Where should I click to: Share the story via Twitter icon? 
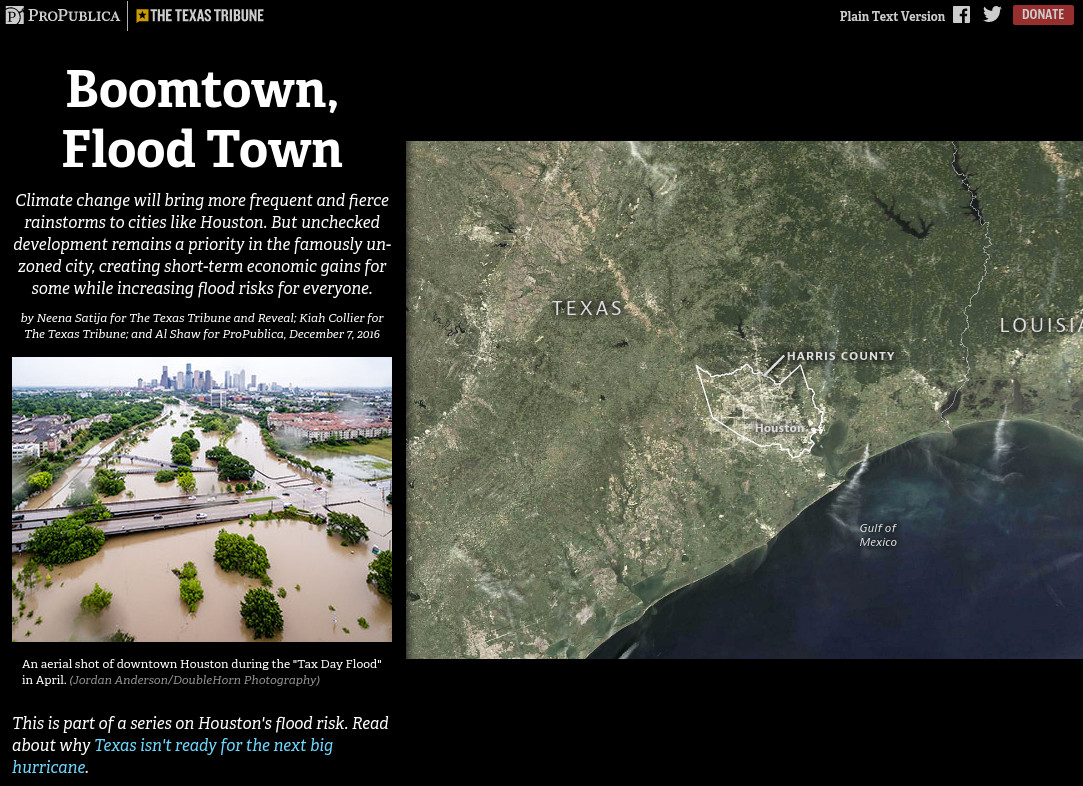(x=992, y=15)
